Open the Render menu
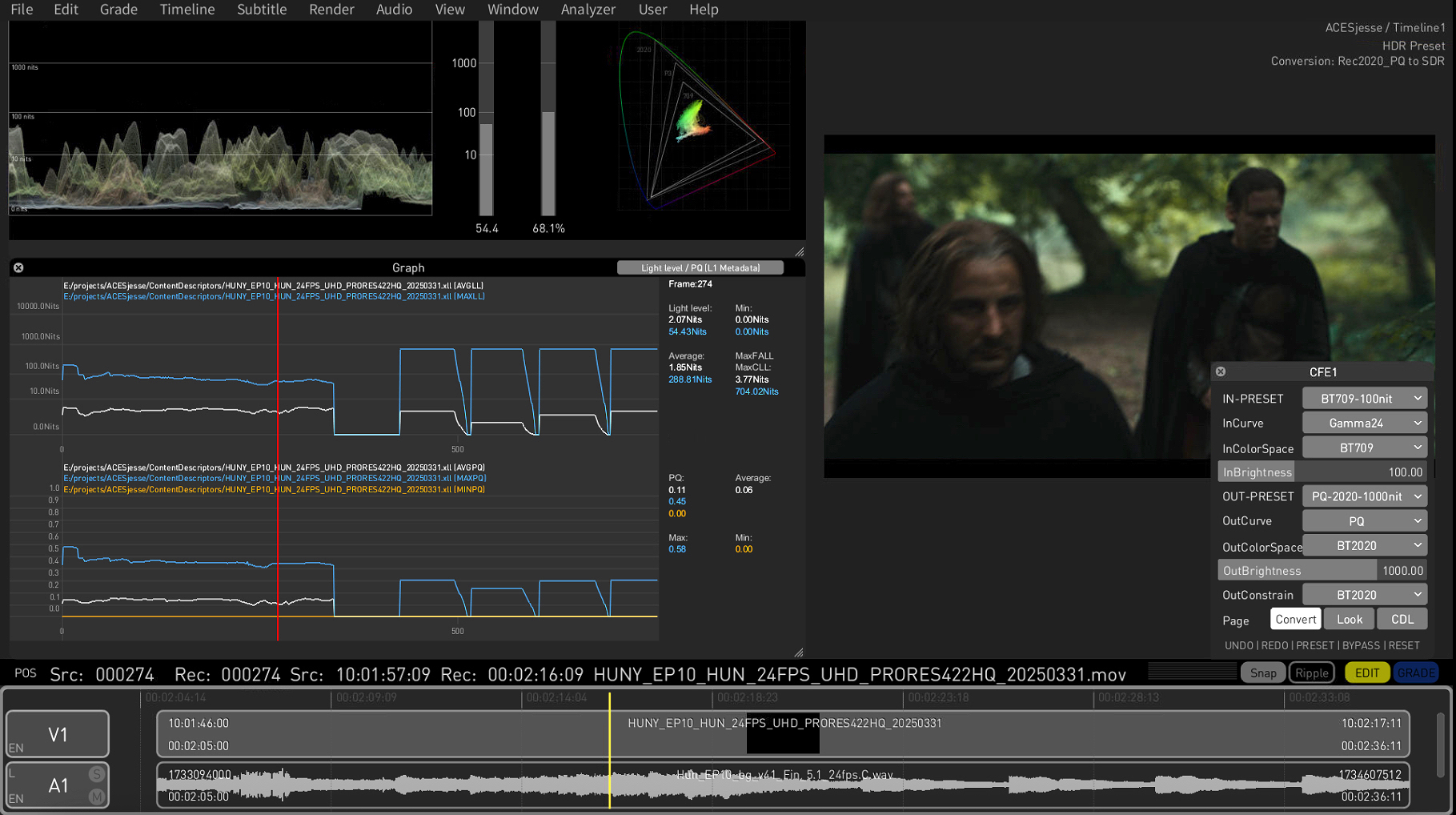Screen dimensions: 1456x815 (x=331, y=10)
